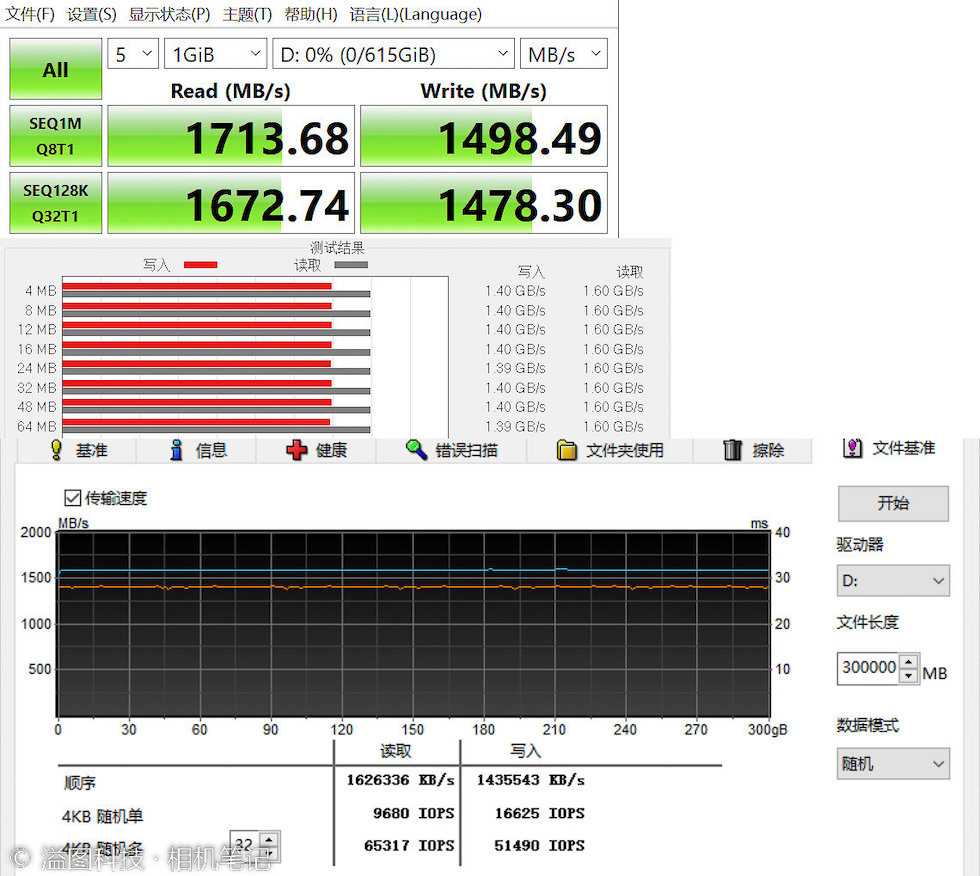Switch to the 文件基准 tab

tap(889, 449)
